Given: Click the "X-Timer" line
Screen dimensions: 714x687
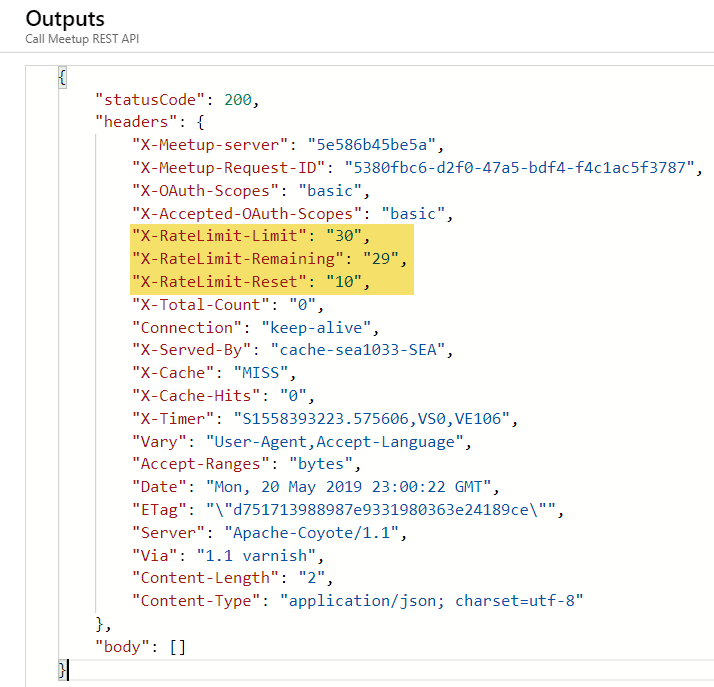Looking at the screenshot, I should 325,419.
